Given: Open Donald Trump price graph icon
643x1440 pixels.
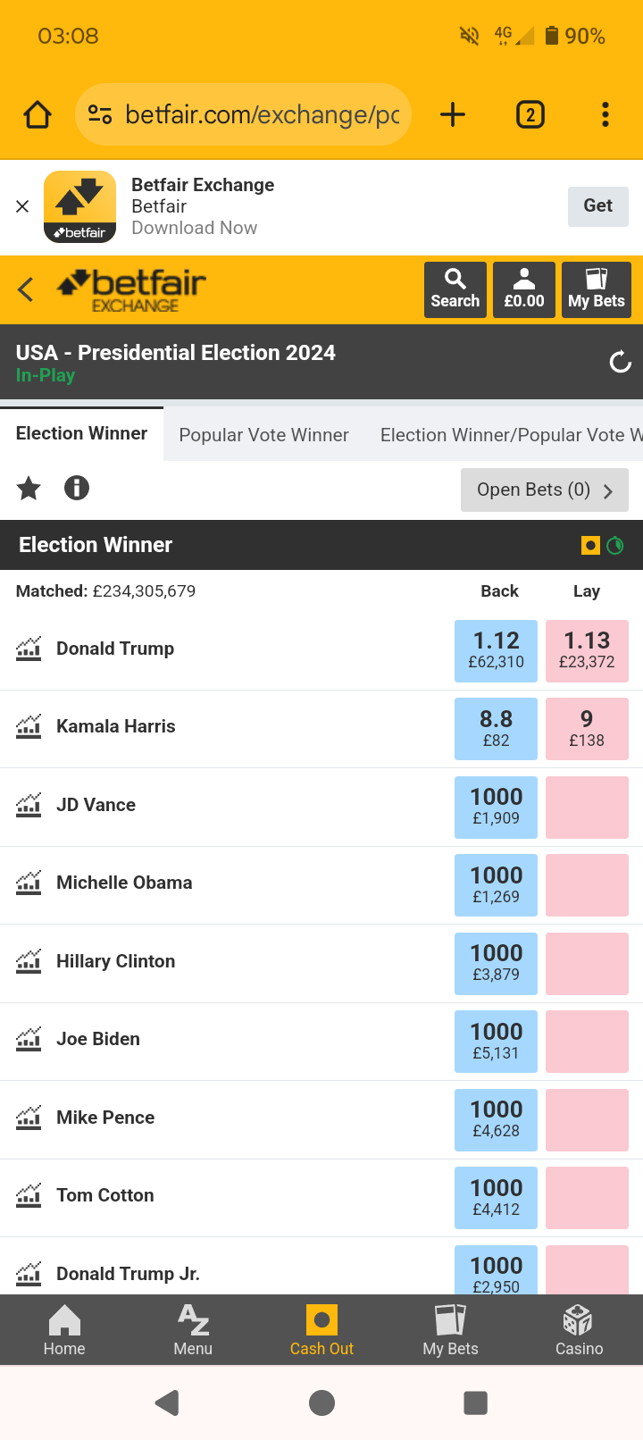Looking at the screenshot, I should 29,649.
